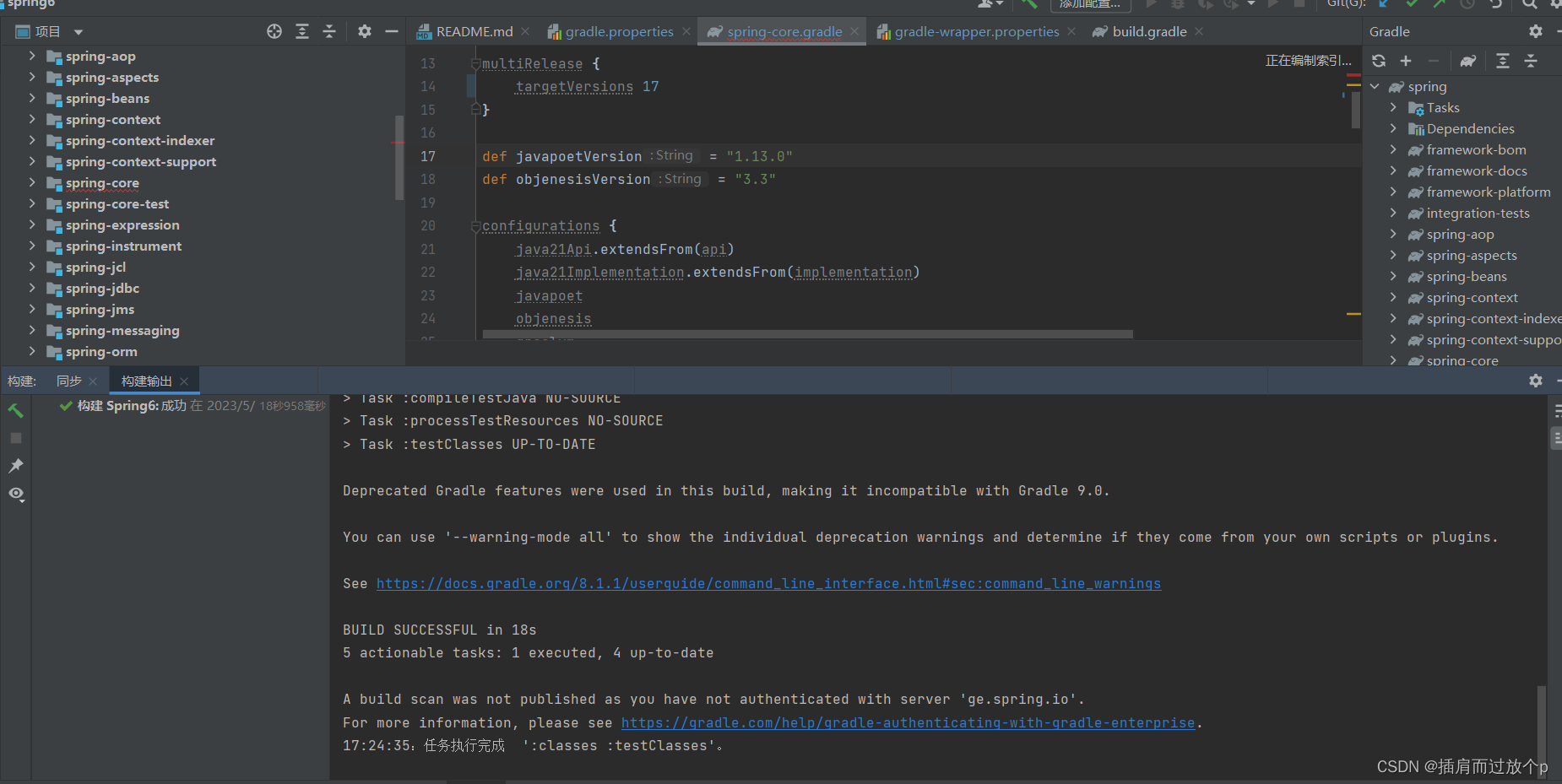Collapse the configurations block fold marker

point(475,226)
